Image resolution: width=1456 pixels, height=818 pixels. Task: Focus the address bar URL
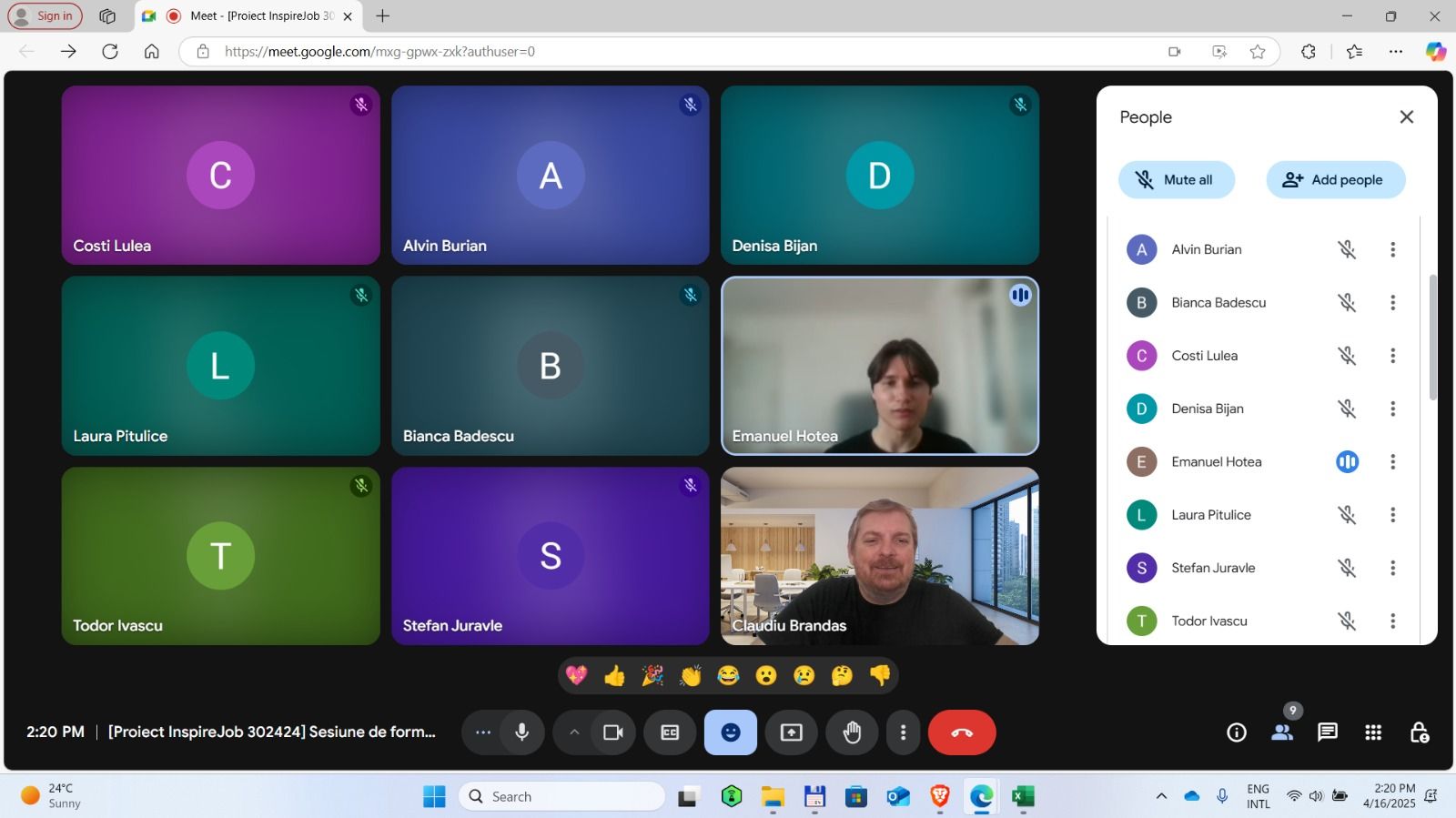pos(379,51)
